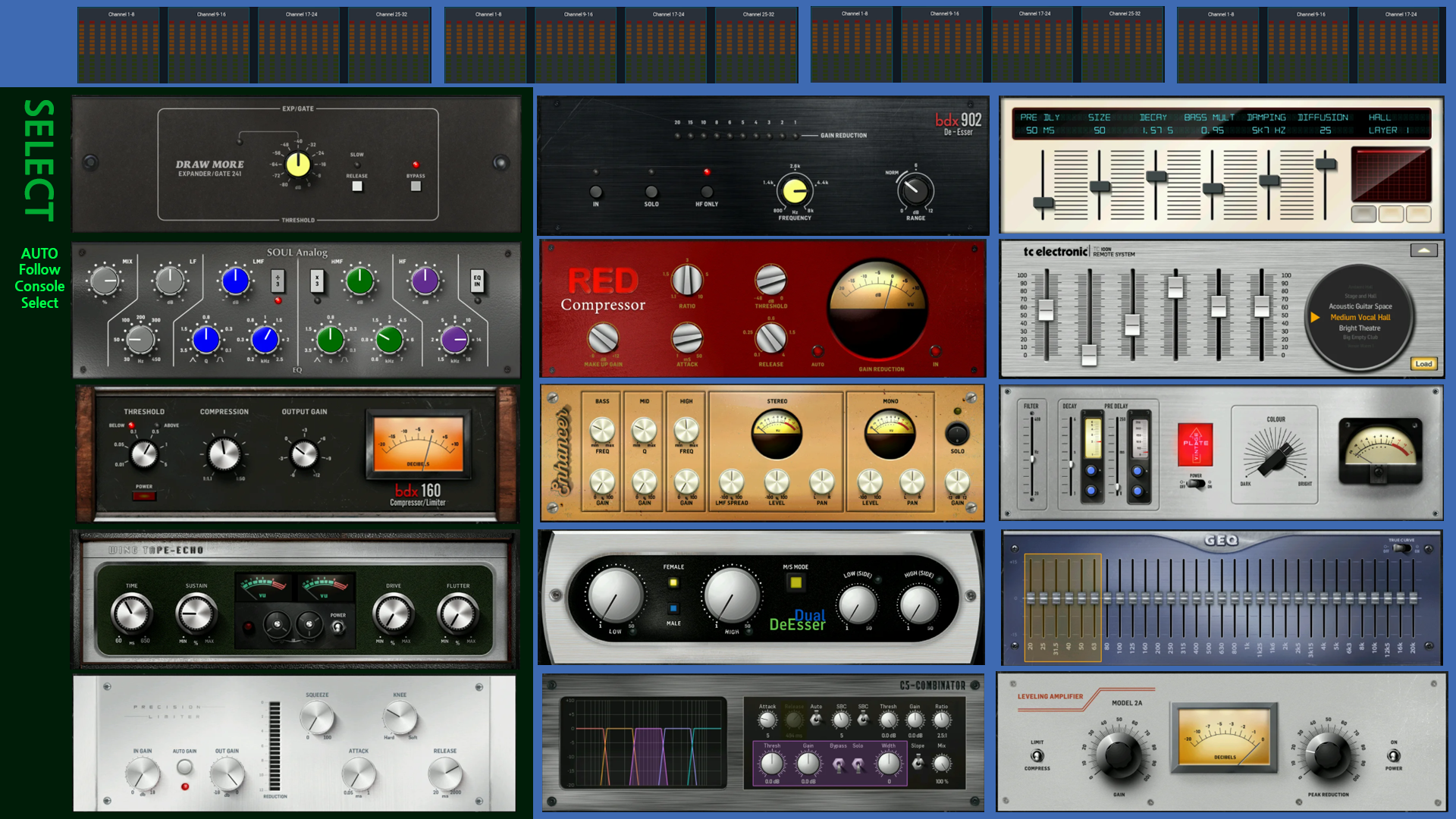The height and width of the screenshot is (819, 1456).
Task: Toggle HF ONLY on bdx 902 De-Esser
Action: (707, 192)
